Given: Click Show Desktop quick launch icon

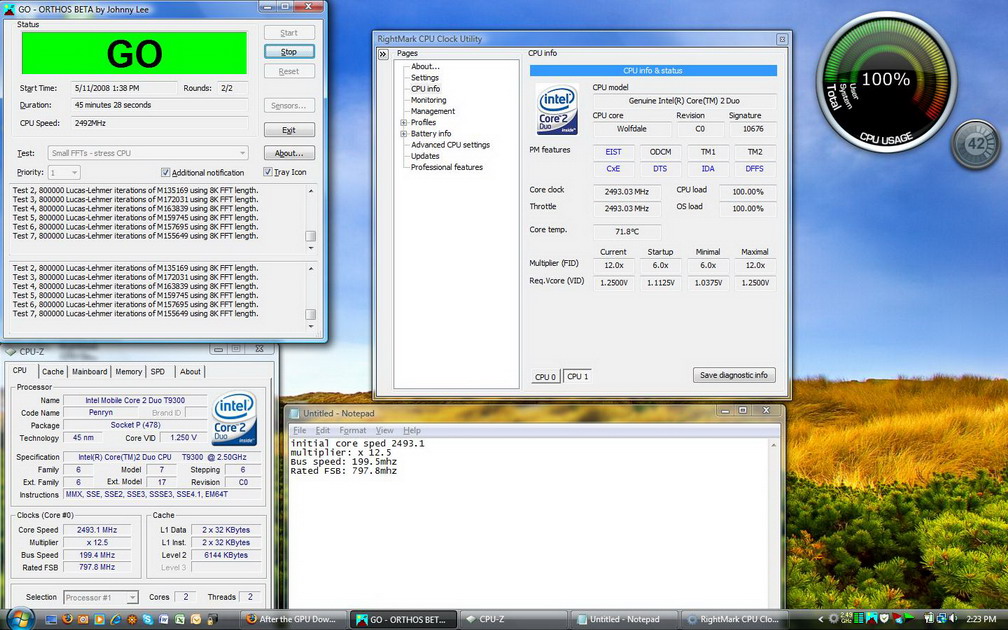Looking at the screenshot, I should point(51,620).
